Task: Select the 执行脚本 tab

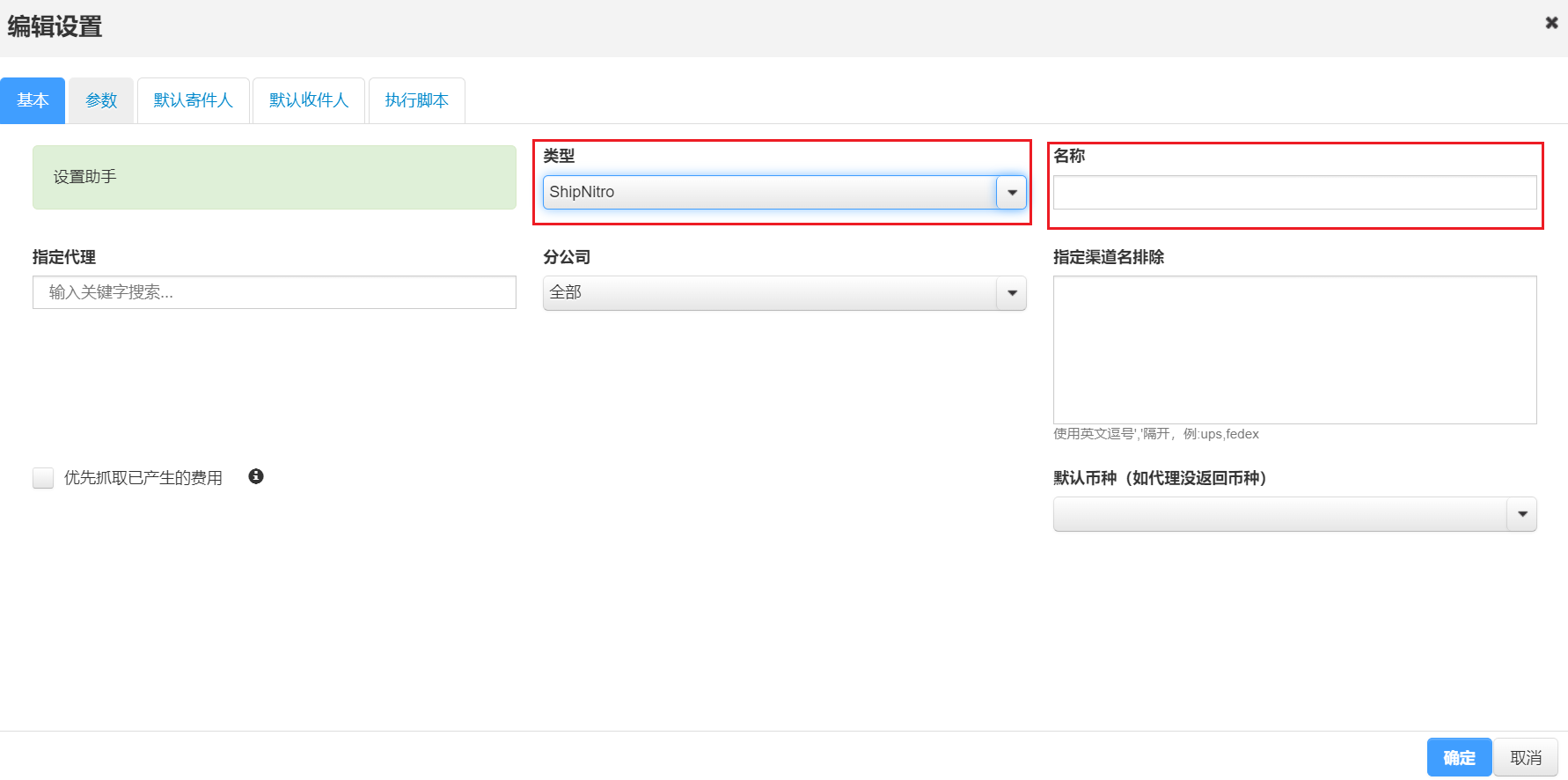Action: pos(417,100)
